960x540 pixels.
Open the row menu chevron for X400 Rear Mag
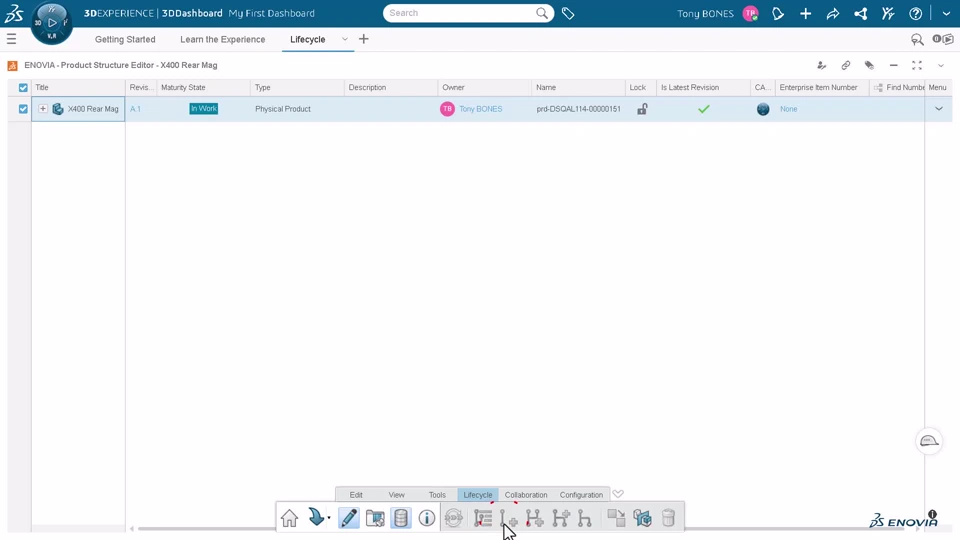coord(939,109)
